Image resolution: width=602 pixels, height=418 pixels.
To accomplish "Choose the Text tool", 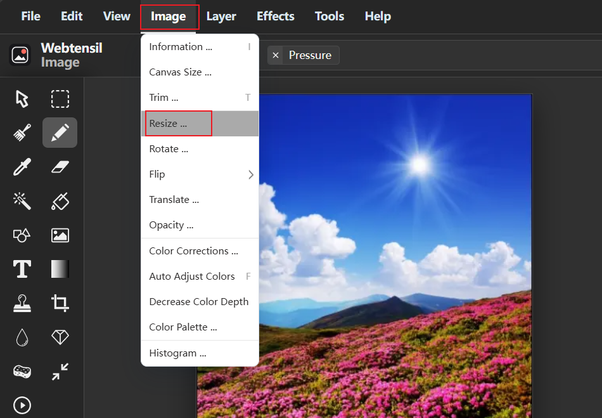I will (22, 269).
